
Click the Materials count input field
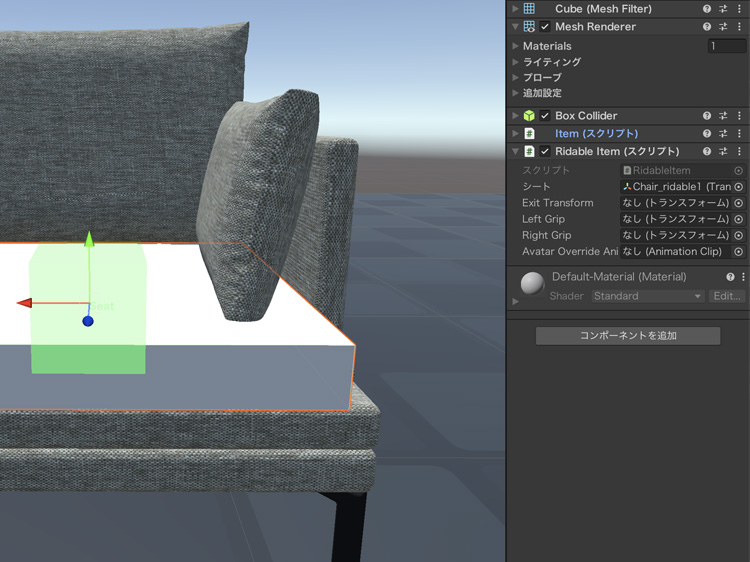[x=726, y=46]
